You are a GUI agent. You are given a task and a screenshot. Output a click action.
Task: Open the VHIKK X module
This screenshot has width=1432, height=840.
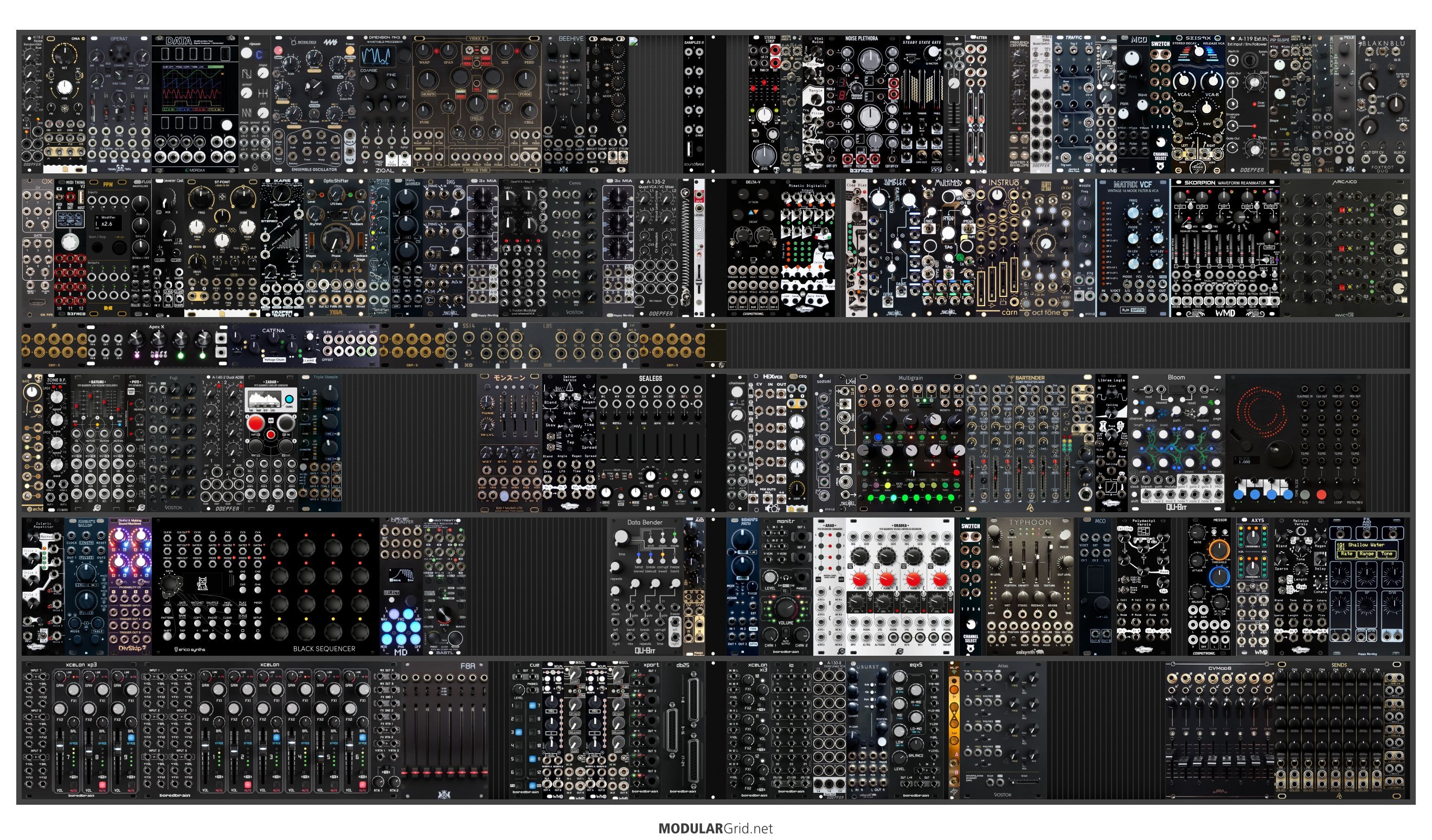pyautogui.click(x=477, y=104)
